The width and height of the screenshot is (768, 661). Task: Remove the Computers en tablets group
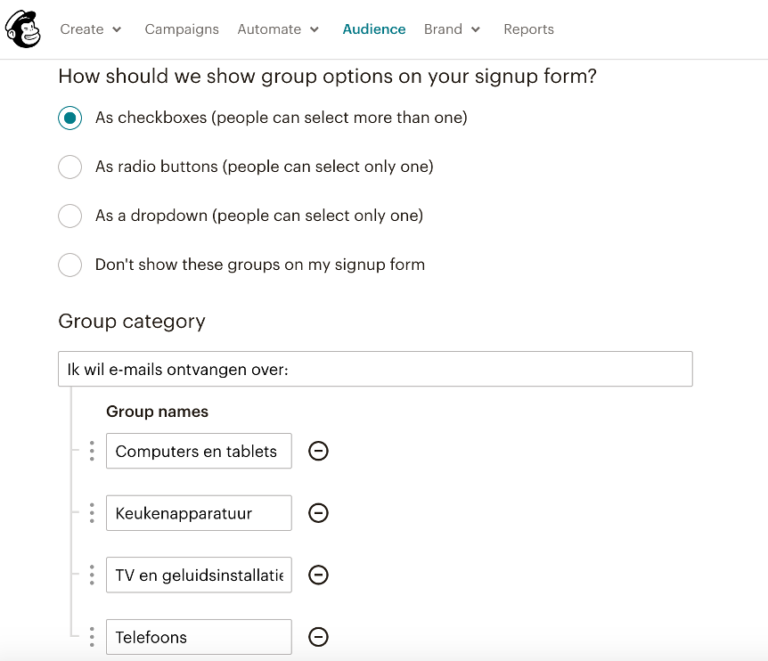318,451
